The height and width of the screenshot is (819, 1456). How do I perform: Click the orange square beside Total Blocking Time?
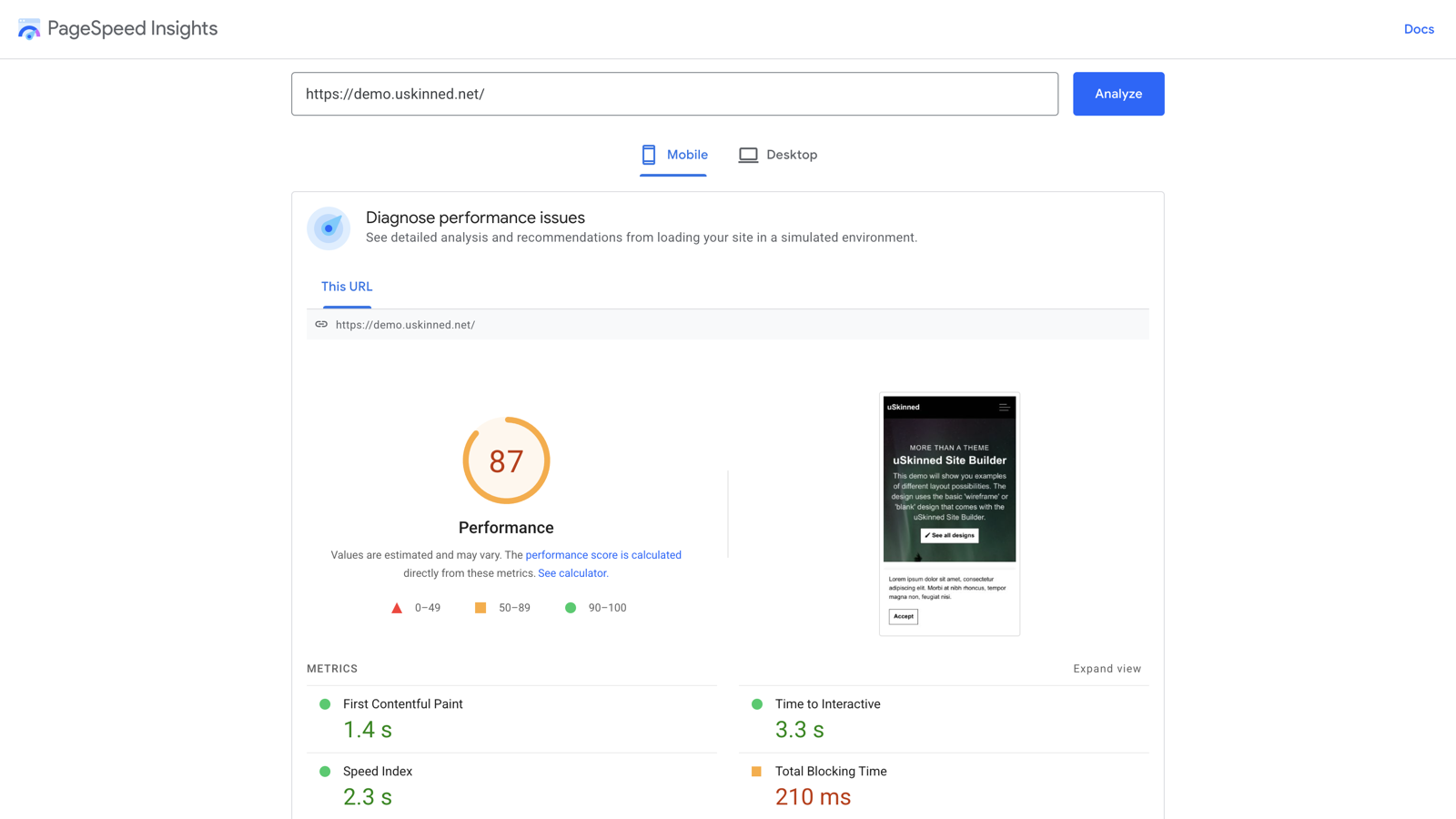coord(756,771)
